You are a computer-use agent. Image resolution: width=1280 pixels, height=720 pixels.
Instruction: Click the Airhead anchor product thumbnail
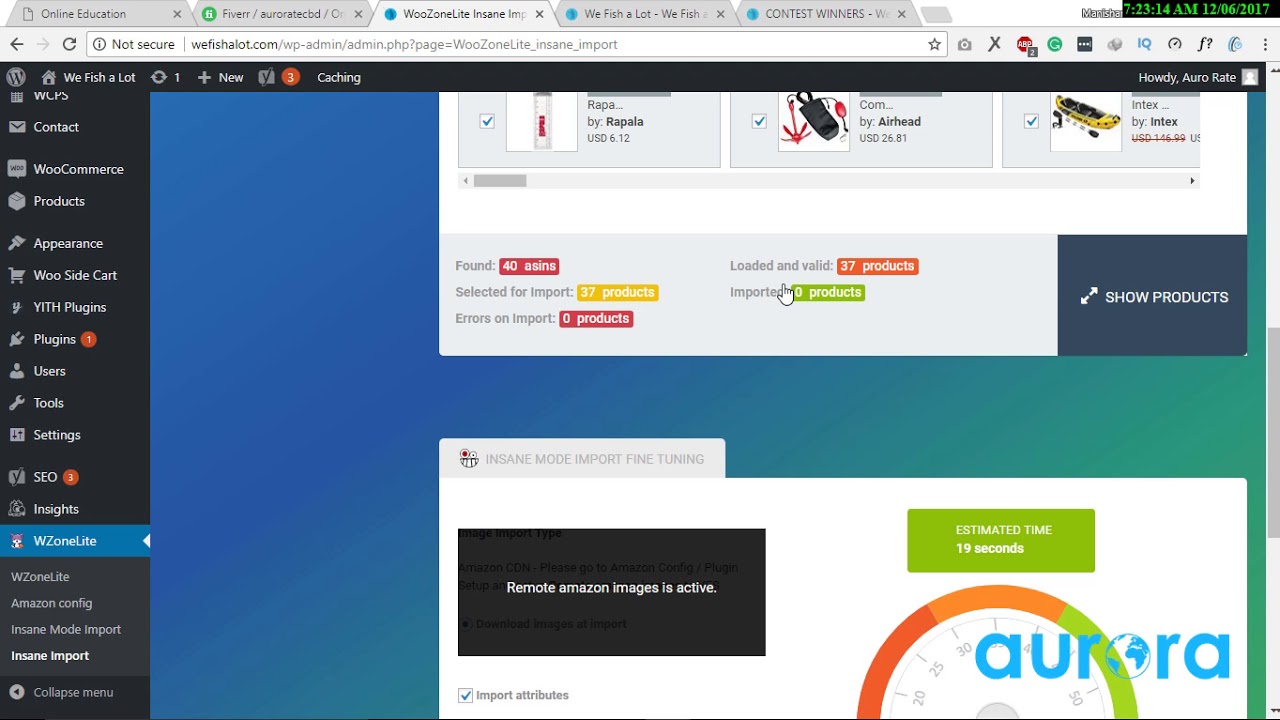click(814, 121)
